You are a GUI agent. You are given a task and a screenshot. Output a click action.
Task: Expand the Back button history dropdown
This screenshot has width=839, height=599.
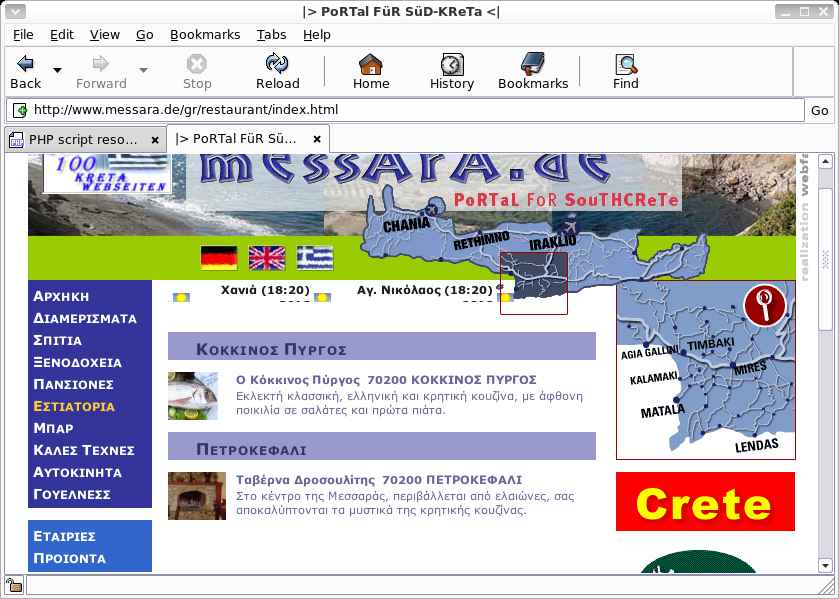point(57,71)
